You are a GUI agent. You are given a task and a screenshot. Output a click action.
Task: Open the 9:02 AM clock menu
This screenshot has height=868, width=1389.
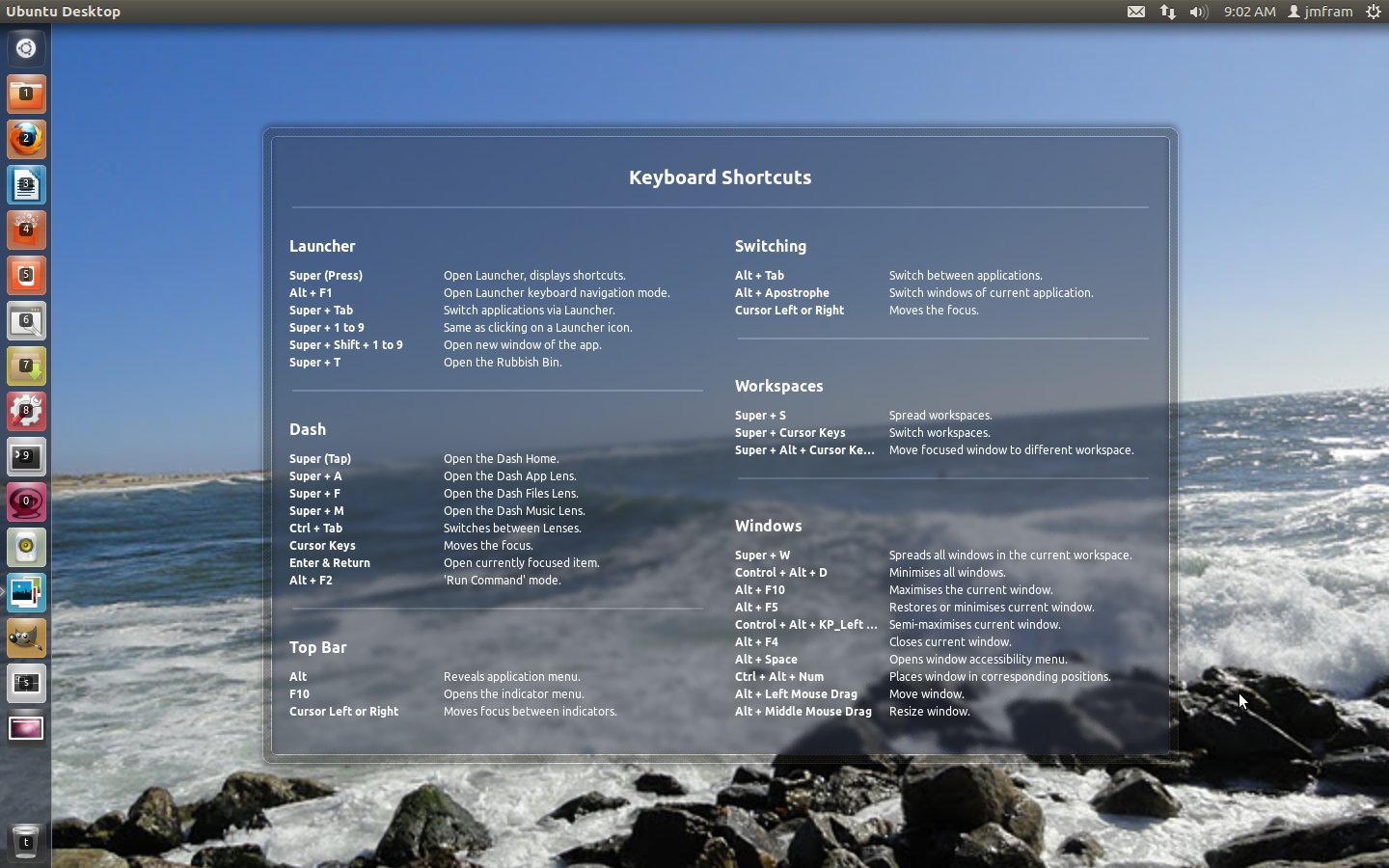tap(1248, 12)
